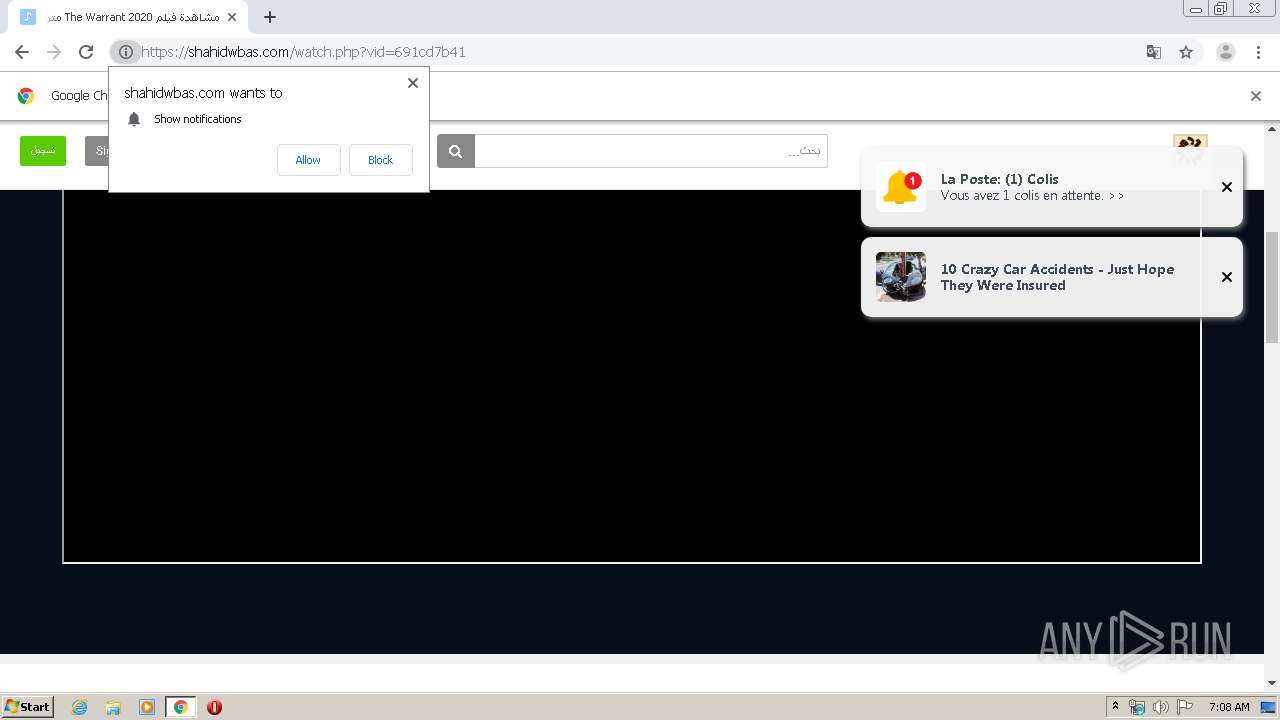Click the black video player area

(632, 375)
